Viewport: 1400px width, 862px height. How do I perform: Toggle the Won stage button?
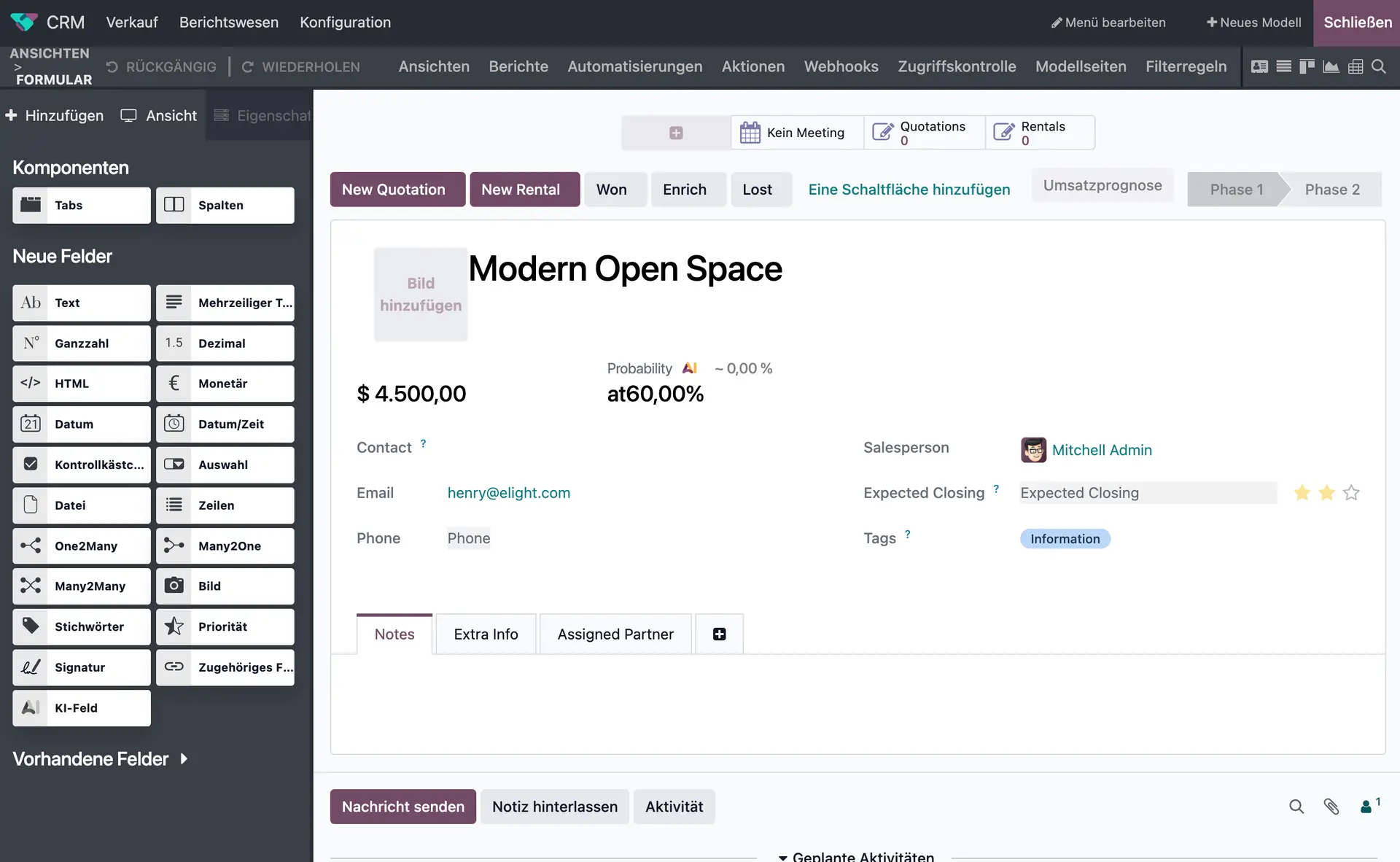613,189
